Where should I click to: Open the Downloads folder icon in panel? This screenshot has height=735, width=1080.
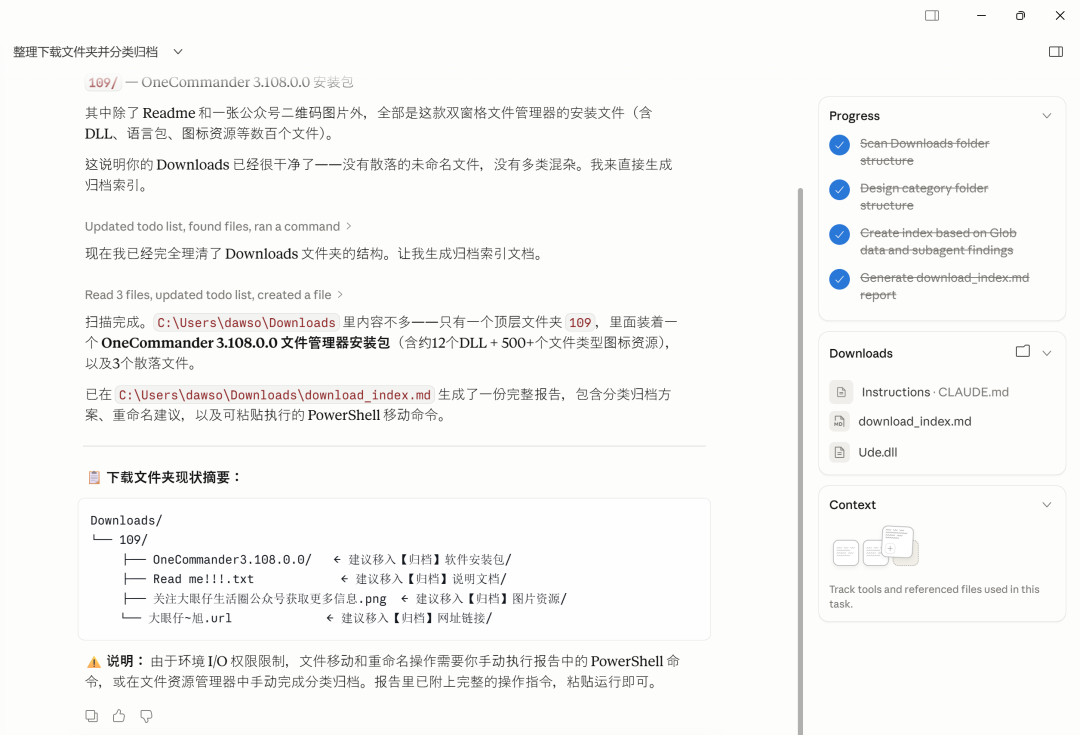(x=1023, y=352)
